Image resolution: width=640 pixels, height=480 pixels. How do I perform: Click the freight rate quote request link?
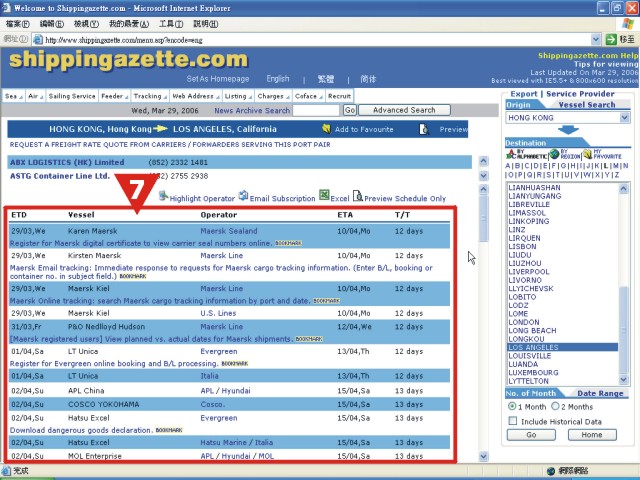pos(170,144)
